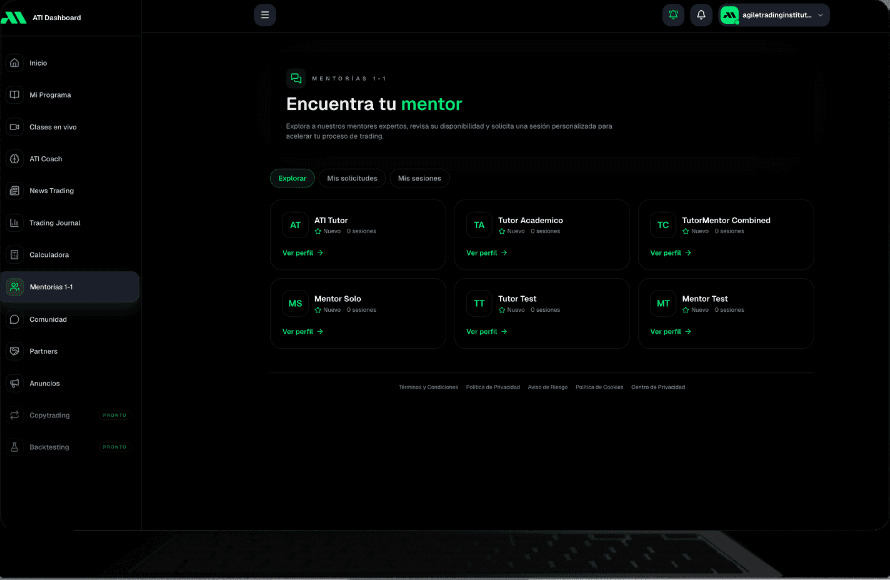This screenshot has height=580, width=890.
Task: Open the Mi Programa book icon
Action: click(x=15, y=95)
